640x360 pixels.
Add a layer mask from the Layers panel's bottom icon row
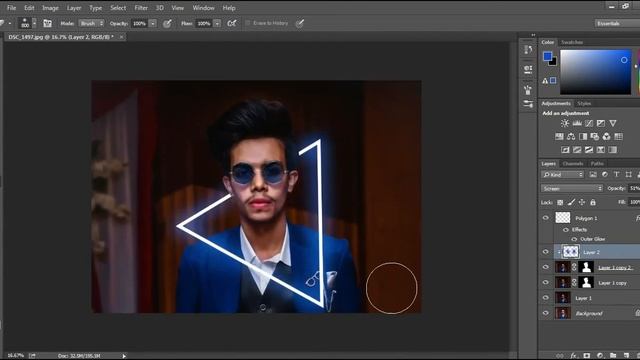[587, 356]
